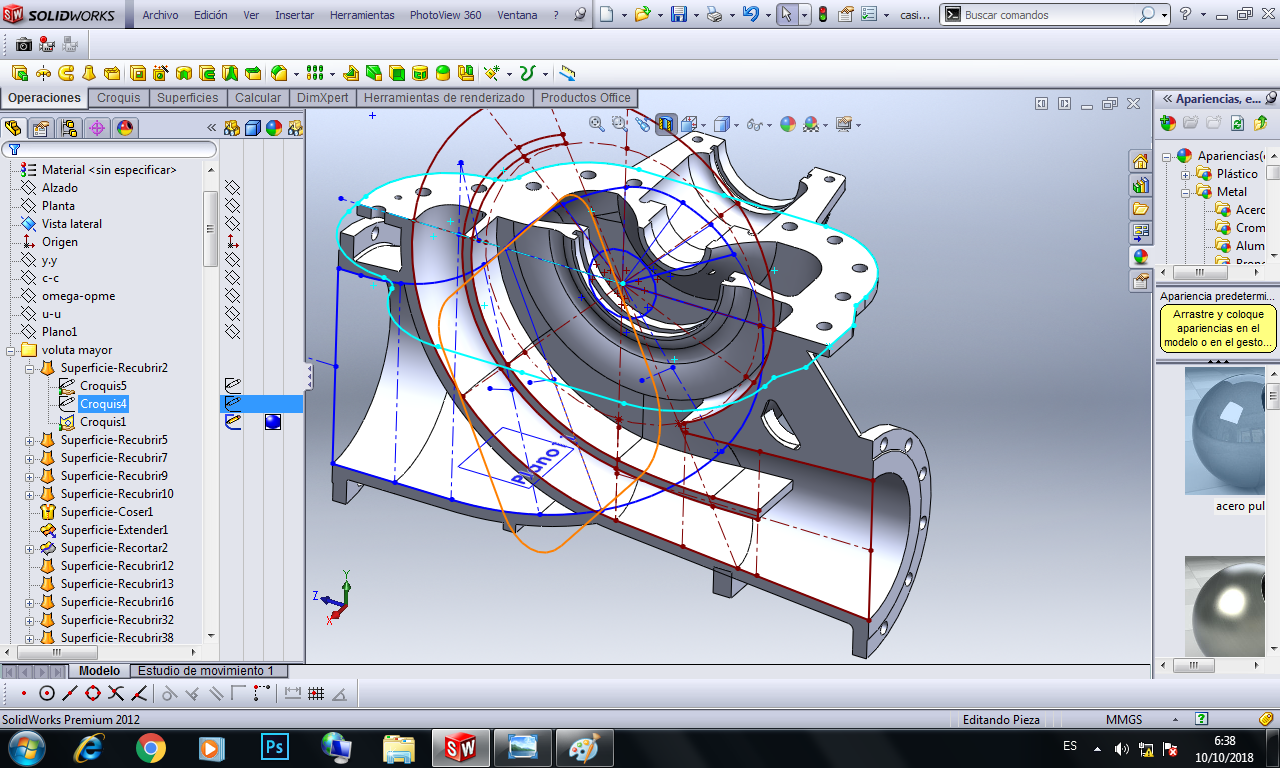This screenshot has width=1280, height=768.
Task: Toggle display state of Origen
Action: [232, 242]
